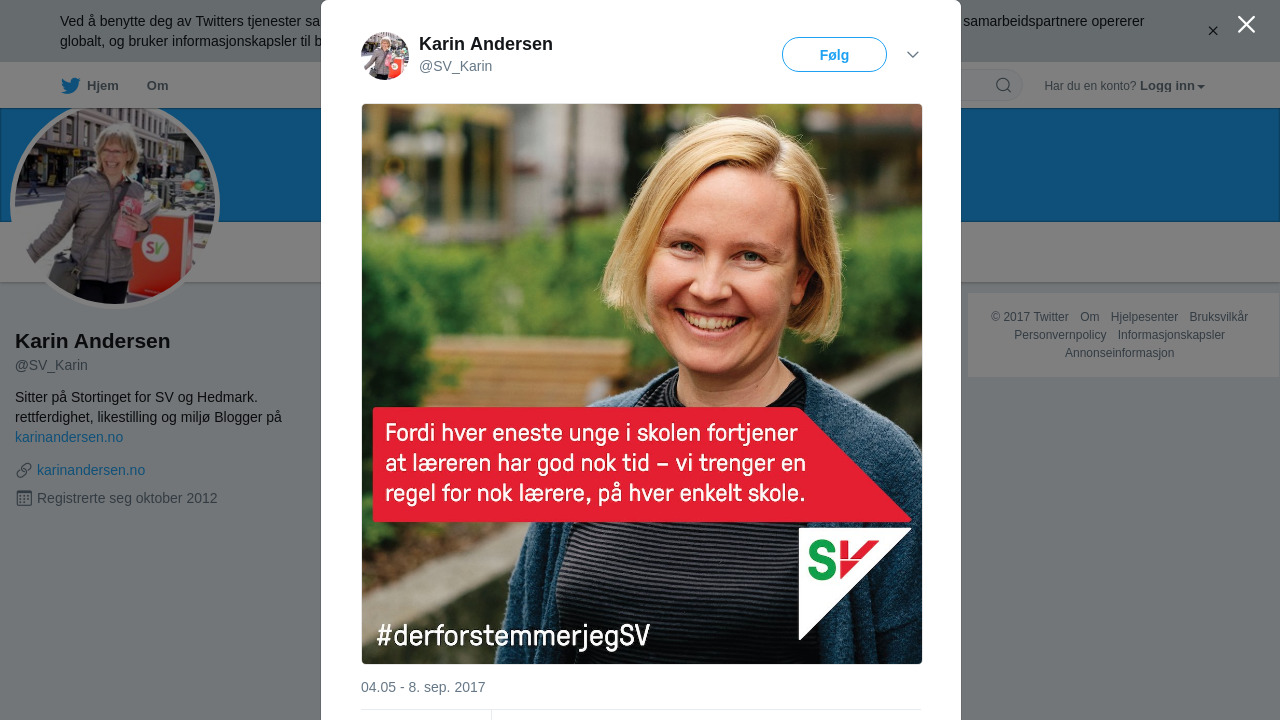
Task: Open the Hjelpesenter footer link
Action: [x=1144, y=317]
